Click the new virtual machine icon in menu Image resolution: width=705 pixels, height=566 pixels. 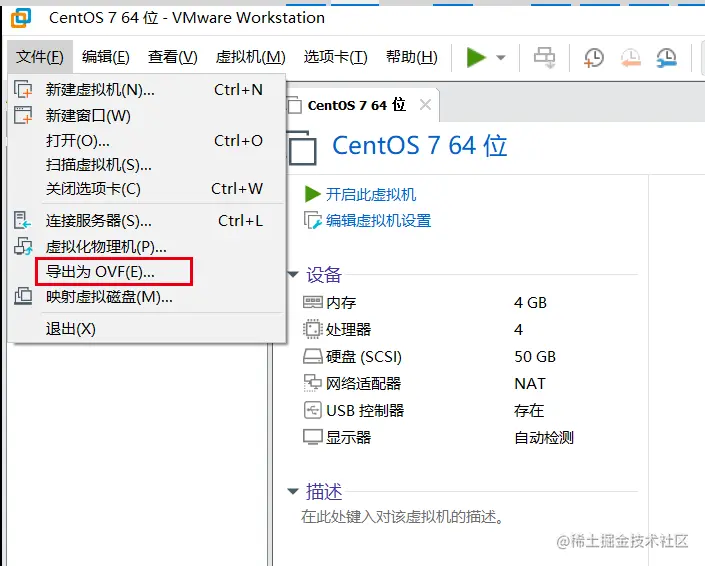pyautogui.click(x=23, y=89)
